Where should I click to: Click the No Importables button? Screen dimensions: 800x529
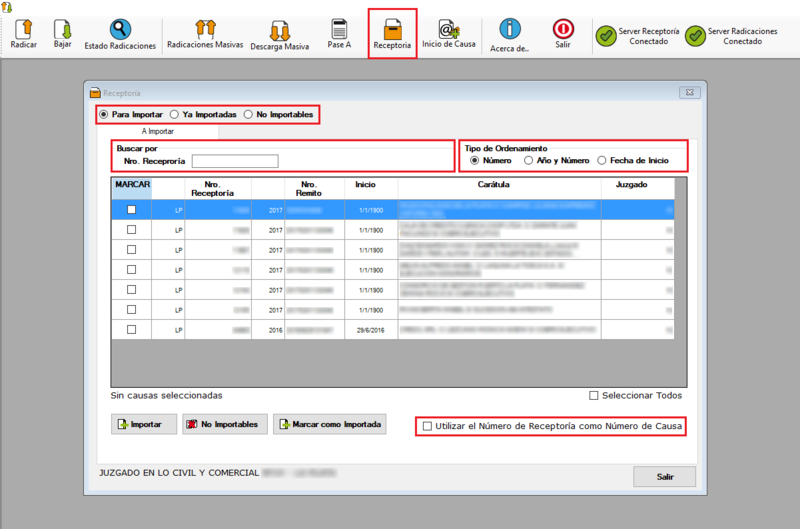tap(225, 424)
